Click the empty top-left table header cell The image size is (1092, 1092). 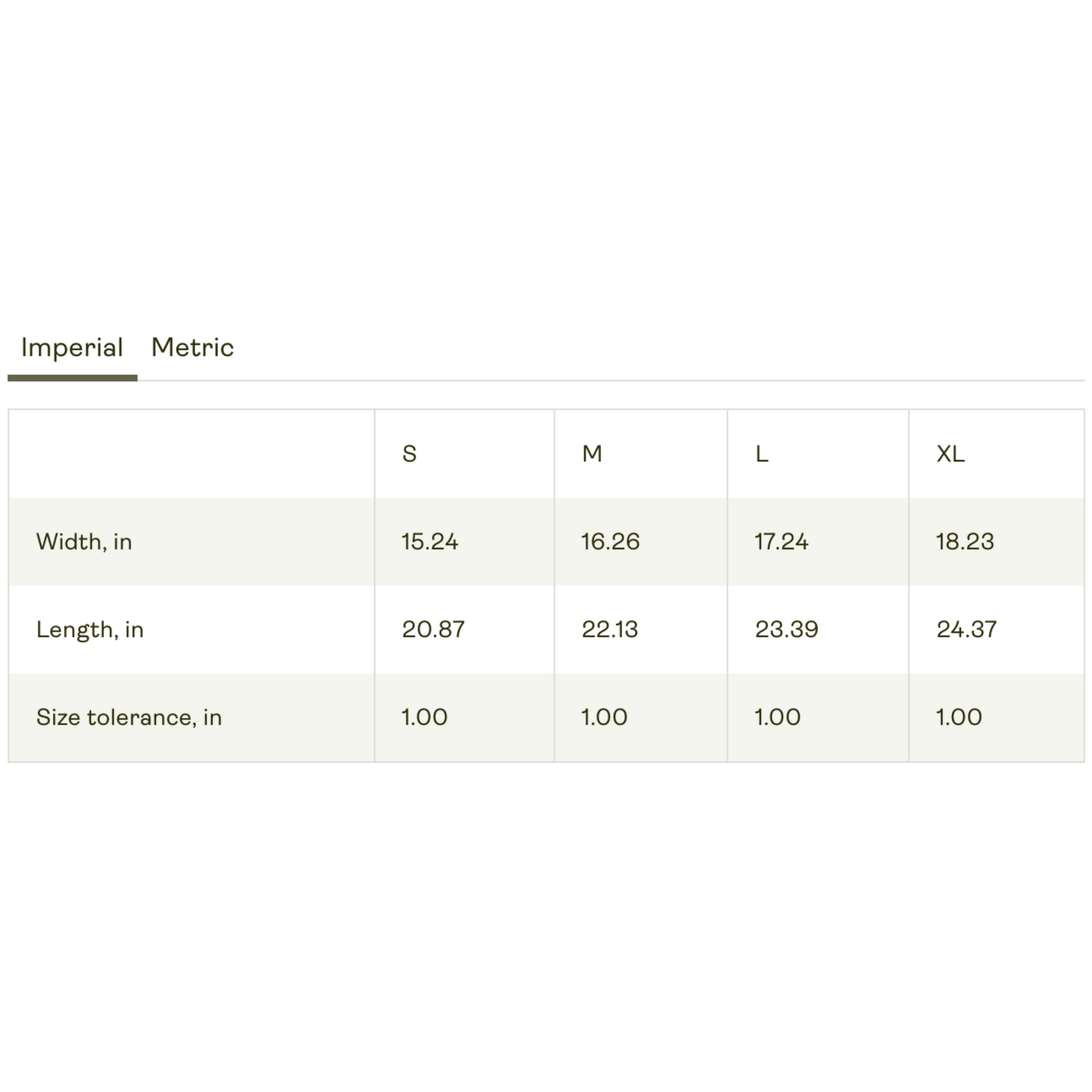tap(191, 454)
